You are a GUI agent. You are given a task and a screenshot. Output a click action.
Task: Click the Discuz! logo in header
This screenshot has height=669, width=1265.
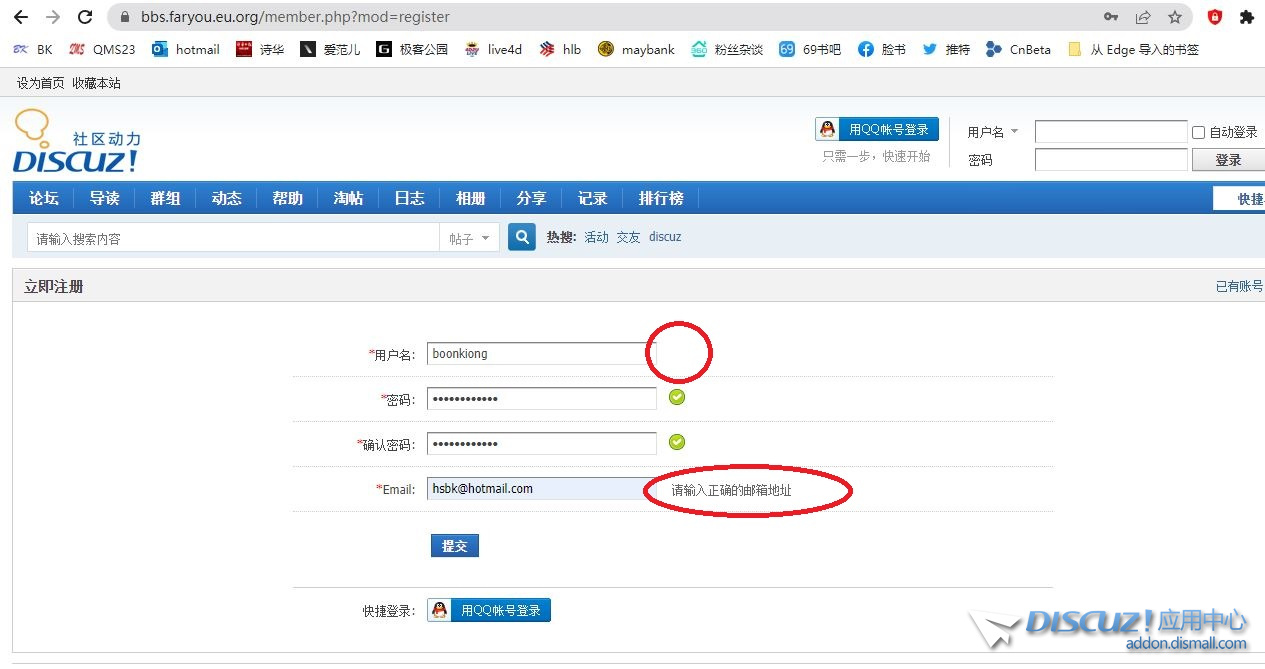77,143
